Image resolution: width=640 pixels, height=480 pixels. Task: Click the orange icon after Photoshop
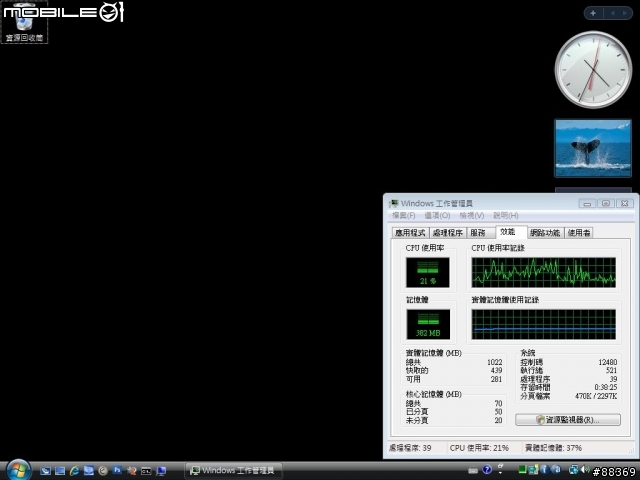[131, 471]
